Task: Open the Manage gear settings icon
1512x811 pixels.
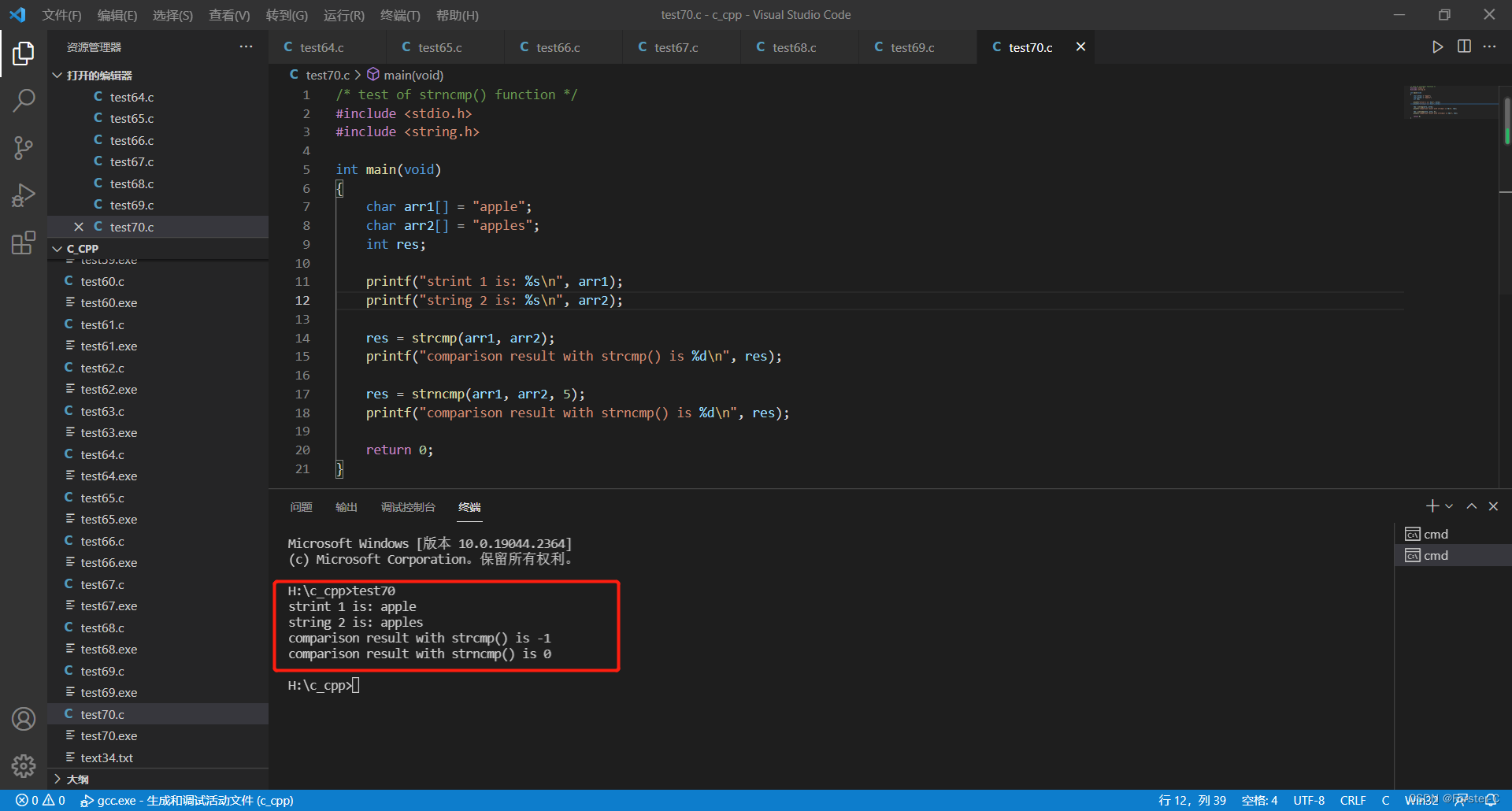Action: pyautogui.click(x=24, y=765)
